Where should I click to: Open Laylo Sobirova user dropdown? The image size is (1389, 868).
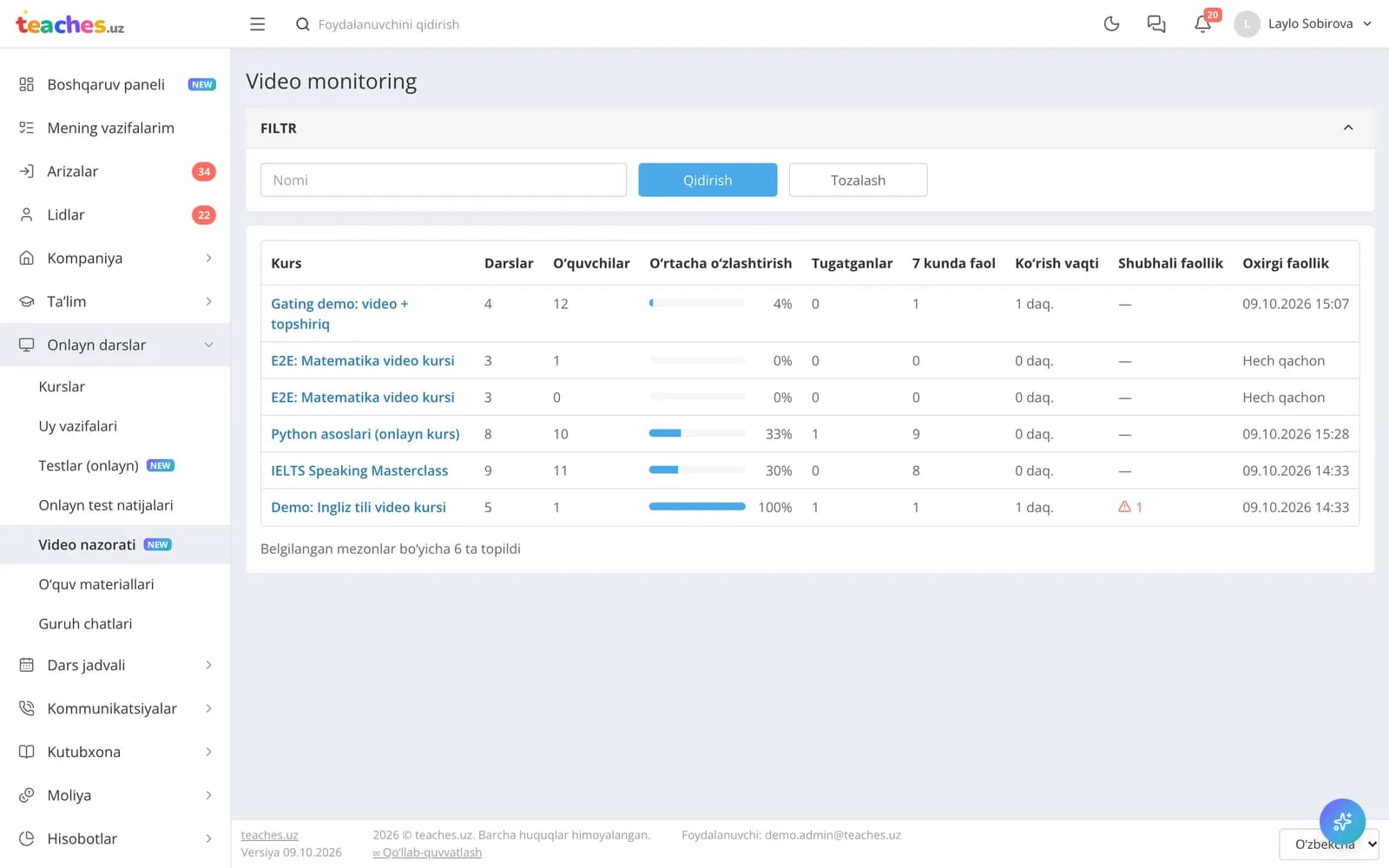pyautogui.click(x=1302, y=24)
